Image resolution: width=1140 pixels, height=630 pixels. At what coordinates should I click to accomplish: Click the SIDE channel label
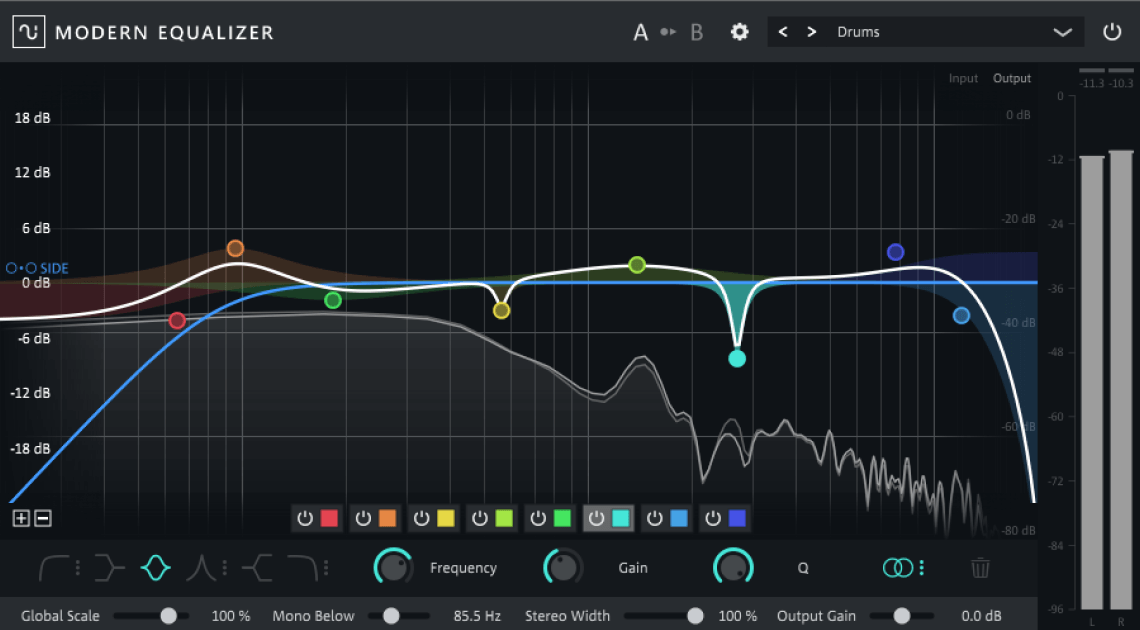pyautogui.click(x=55, y=268)
